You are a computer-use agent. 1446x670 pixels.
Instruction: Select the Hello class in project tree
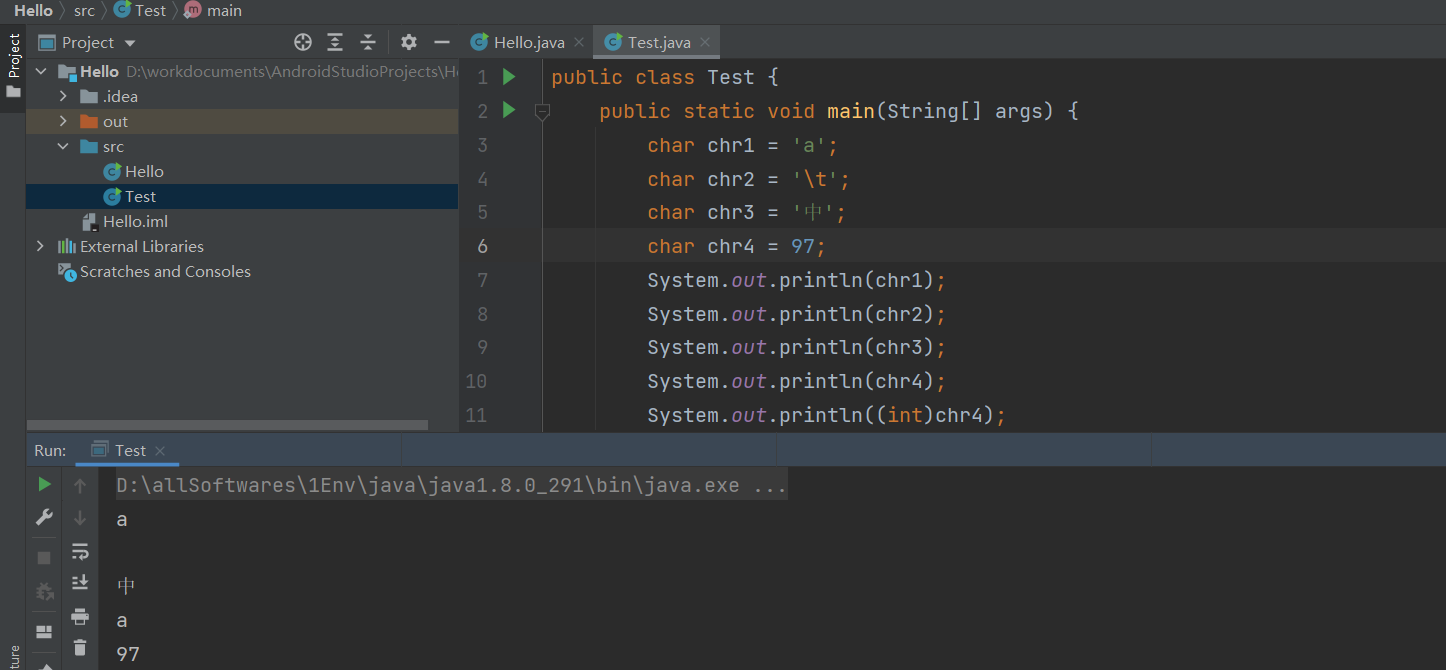[x=134, y=172]
